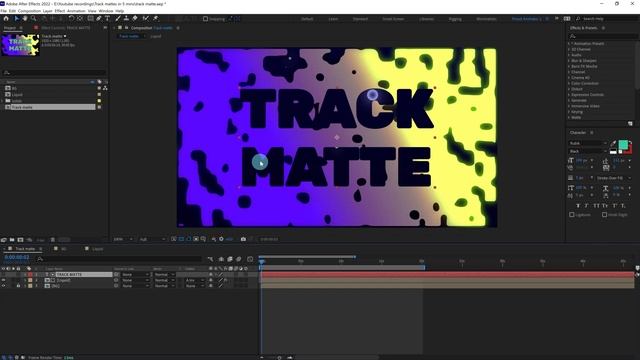Viewport: 640px width, 360px height.
Task: Unlock the BG layer lock toggle
Action: (x=18, y=286)
